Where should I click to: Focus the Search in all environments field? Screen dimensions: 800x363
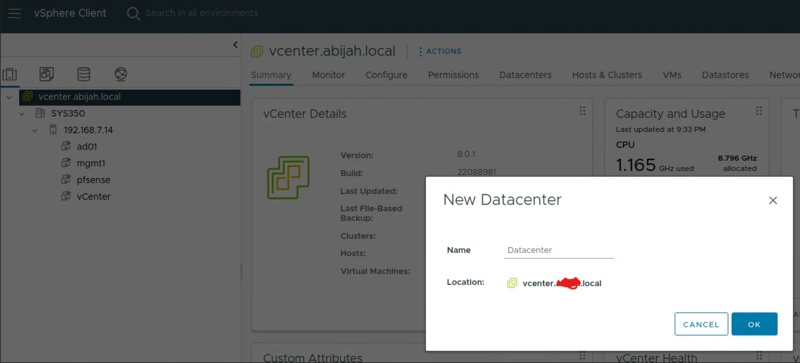coord(202,13)
